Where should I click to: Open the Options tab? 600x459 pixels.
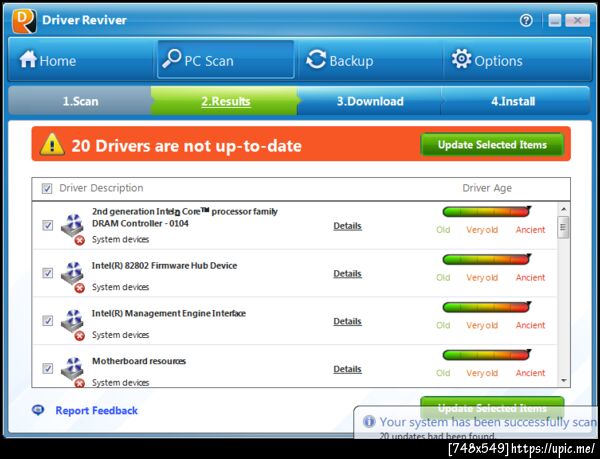point(517,60)
